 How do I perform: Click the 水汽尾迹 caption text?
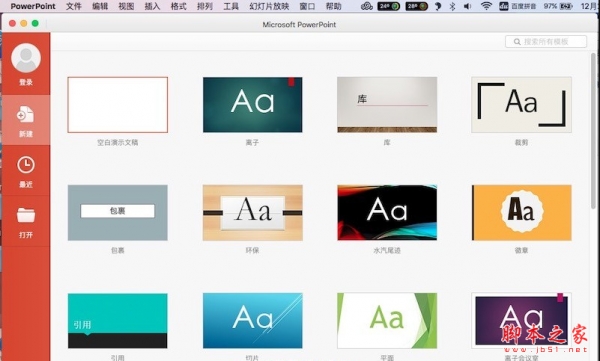(x=387, y=250)
